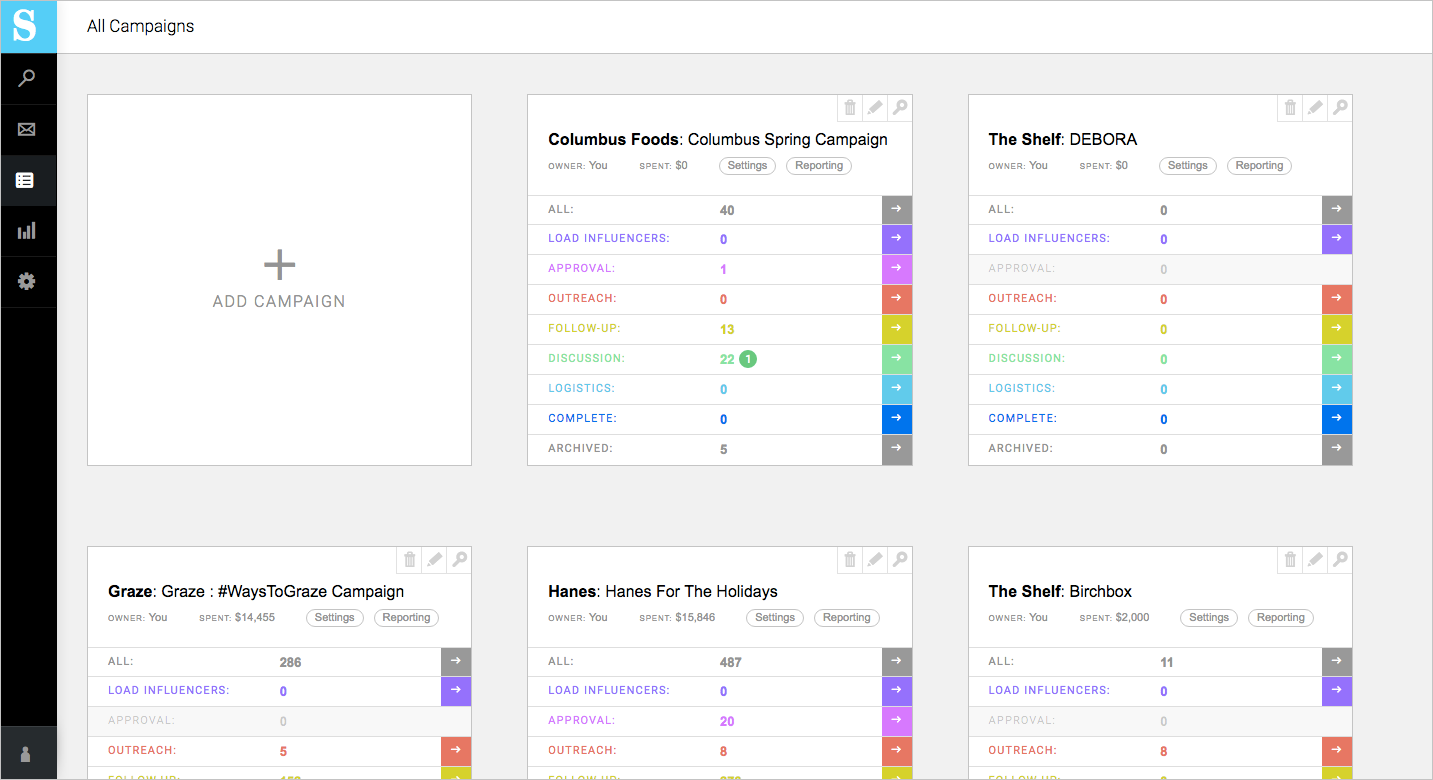Image resolution: width=1433 pixels, height=780 pixels.
Task: Click the pencil icon on the Birchbox campaign
Action: tap(1315, 560)
